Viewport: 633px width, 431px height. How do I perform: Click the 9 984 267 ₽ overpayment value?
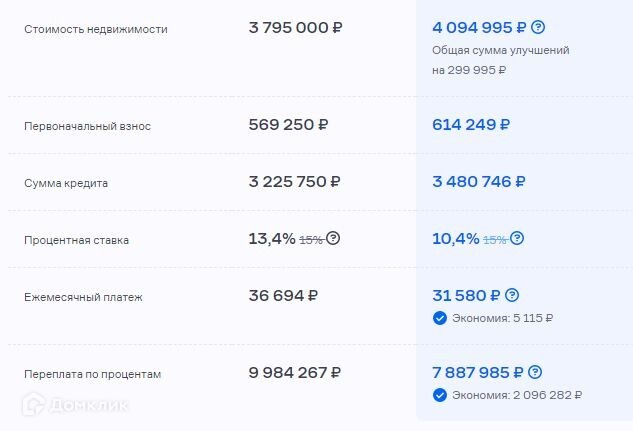[x=295, y=373]
